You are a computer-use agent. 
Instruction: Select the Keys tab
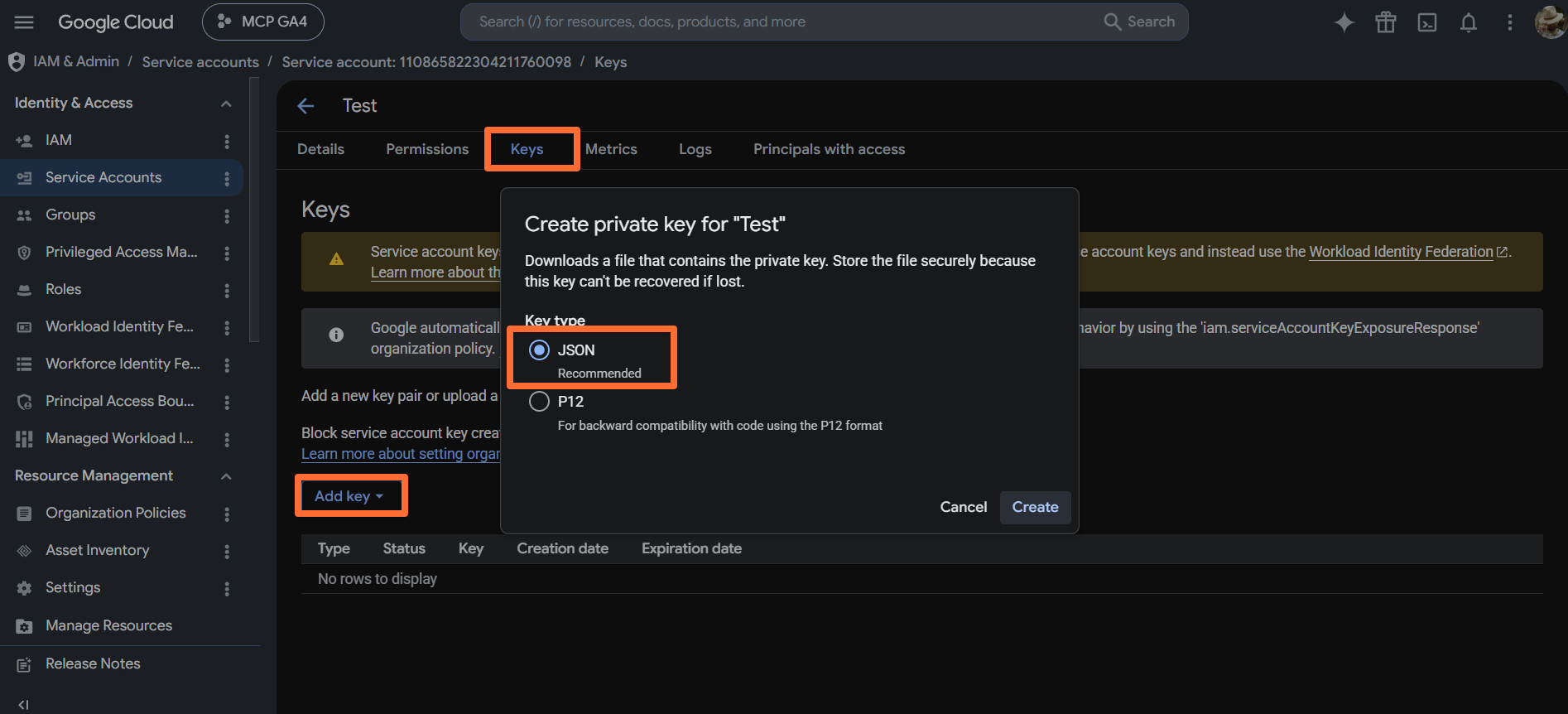click(527, 149)
